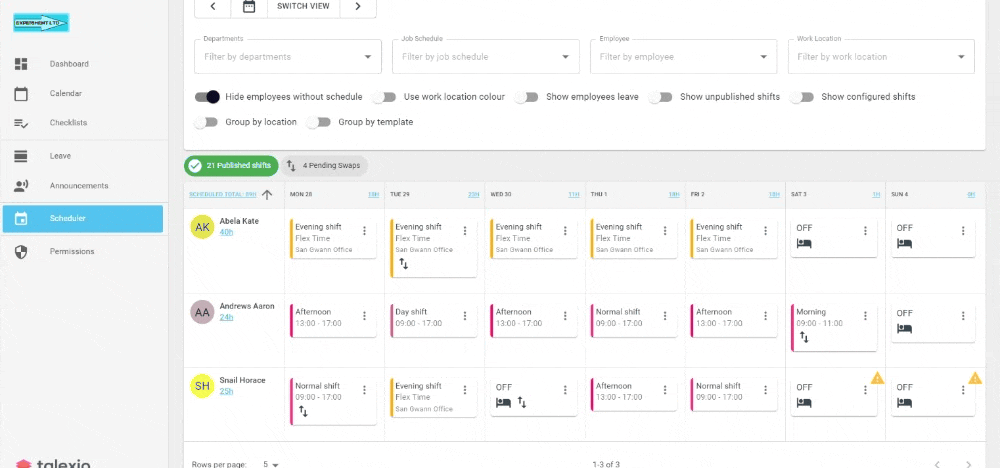Open options menu for Abela Kate Saturday OFF
This screenshot has width=1000, height=468.
[865, 231]
